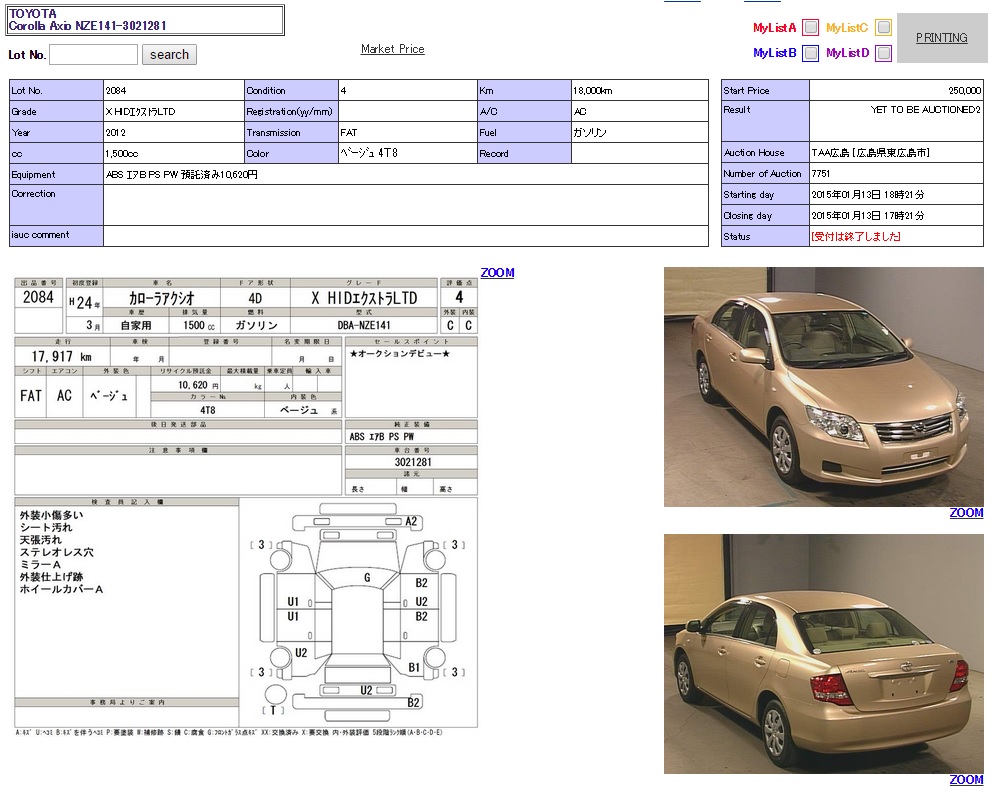Toggle the MyListD checkbox

[883, 53]
